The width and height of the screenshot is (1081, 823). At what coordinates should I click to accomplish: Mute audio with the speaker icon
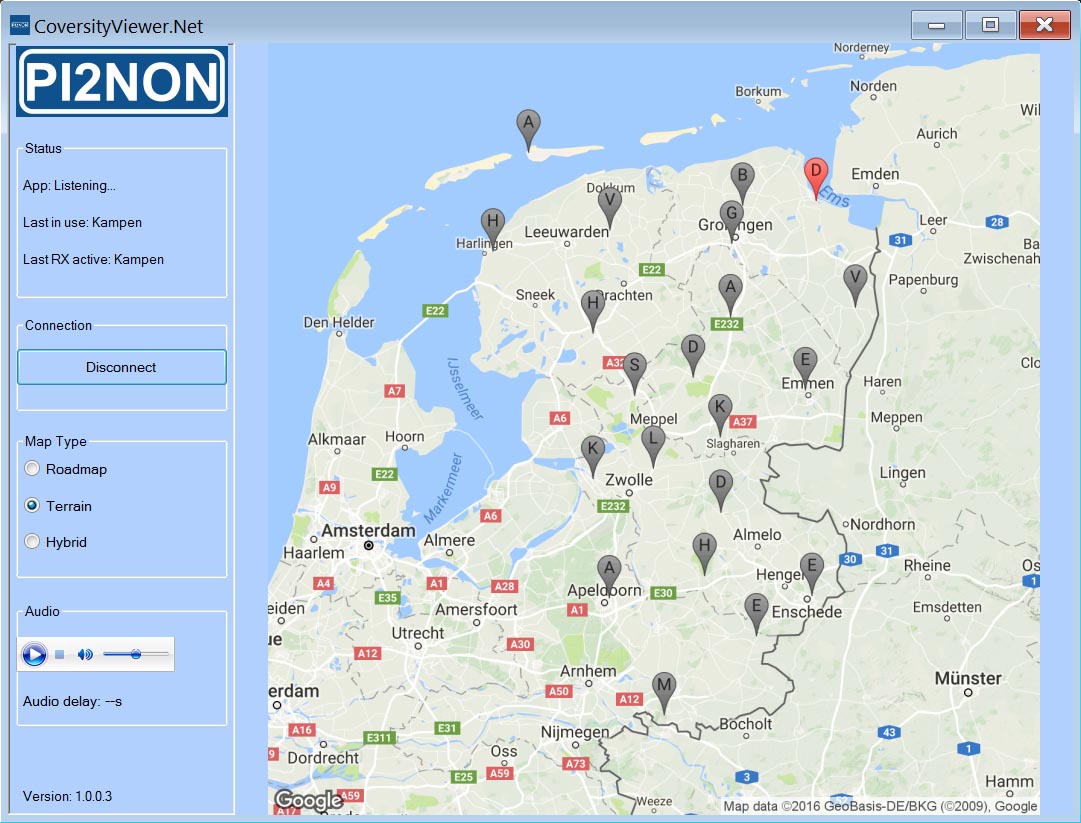pos(85,654)
